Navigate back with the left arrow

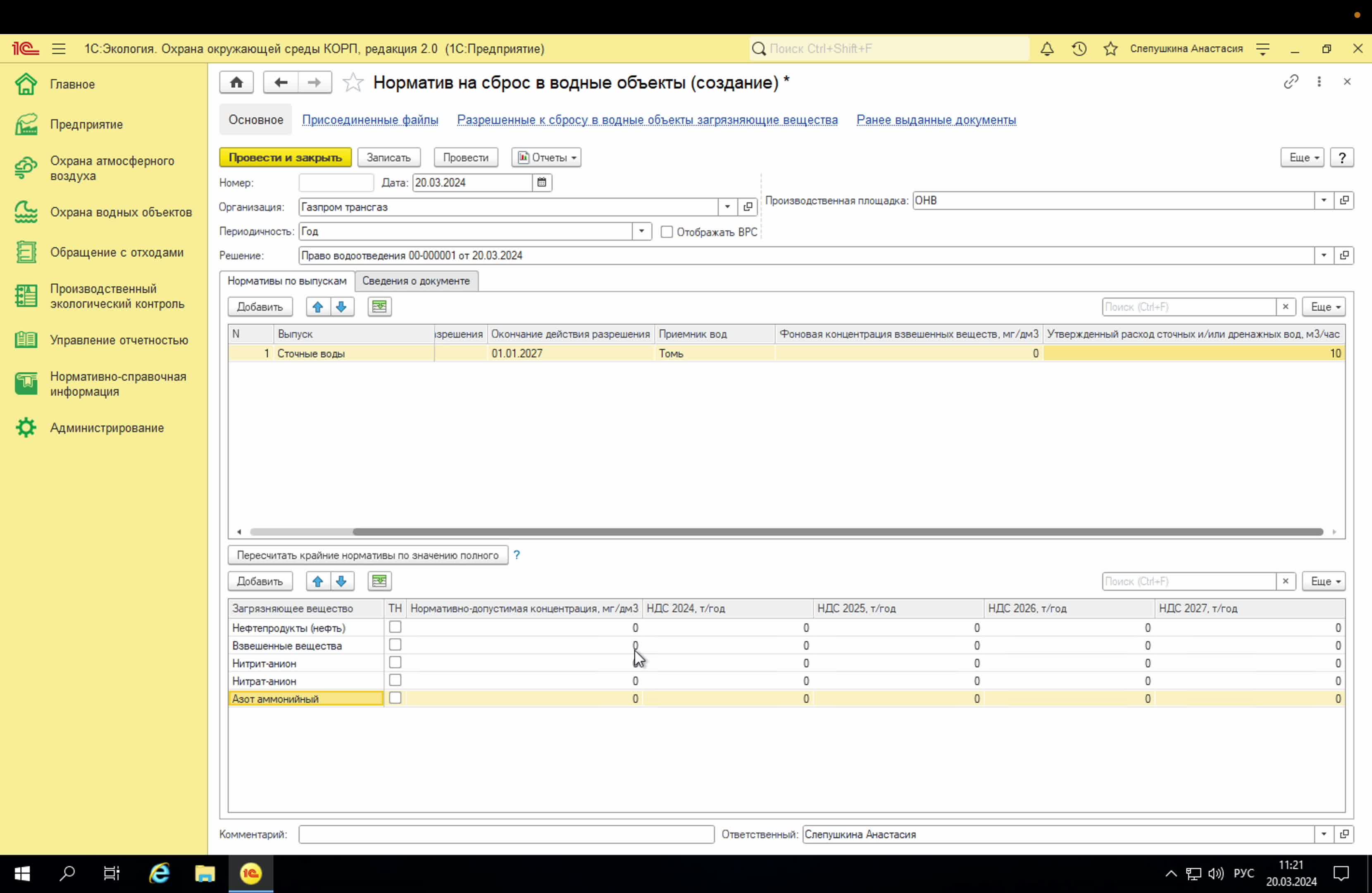[x=281, y=83]
